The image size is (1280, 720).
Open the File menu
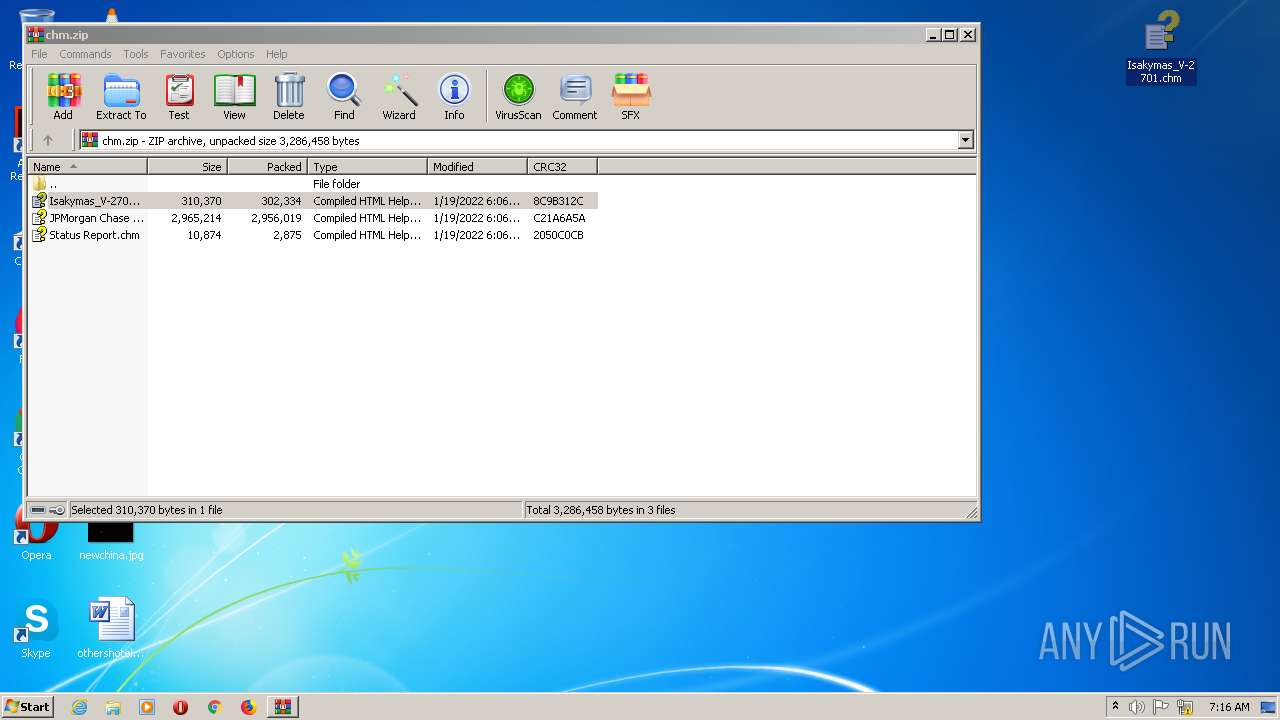(39, 54)
